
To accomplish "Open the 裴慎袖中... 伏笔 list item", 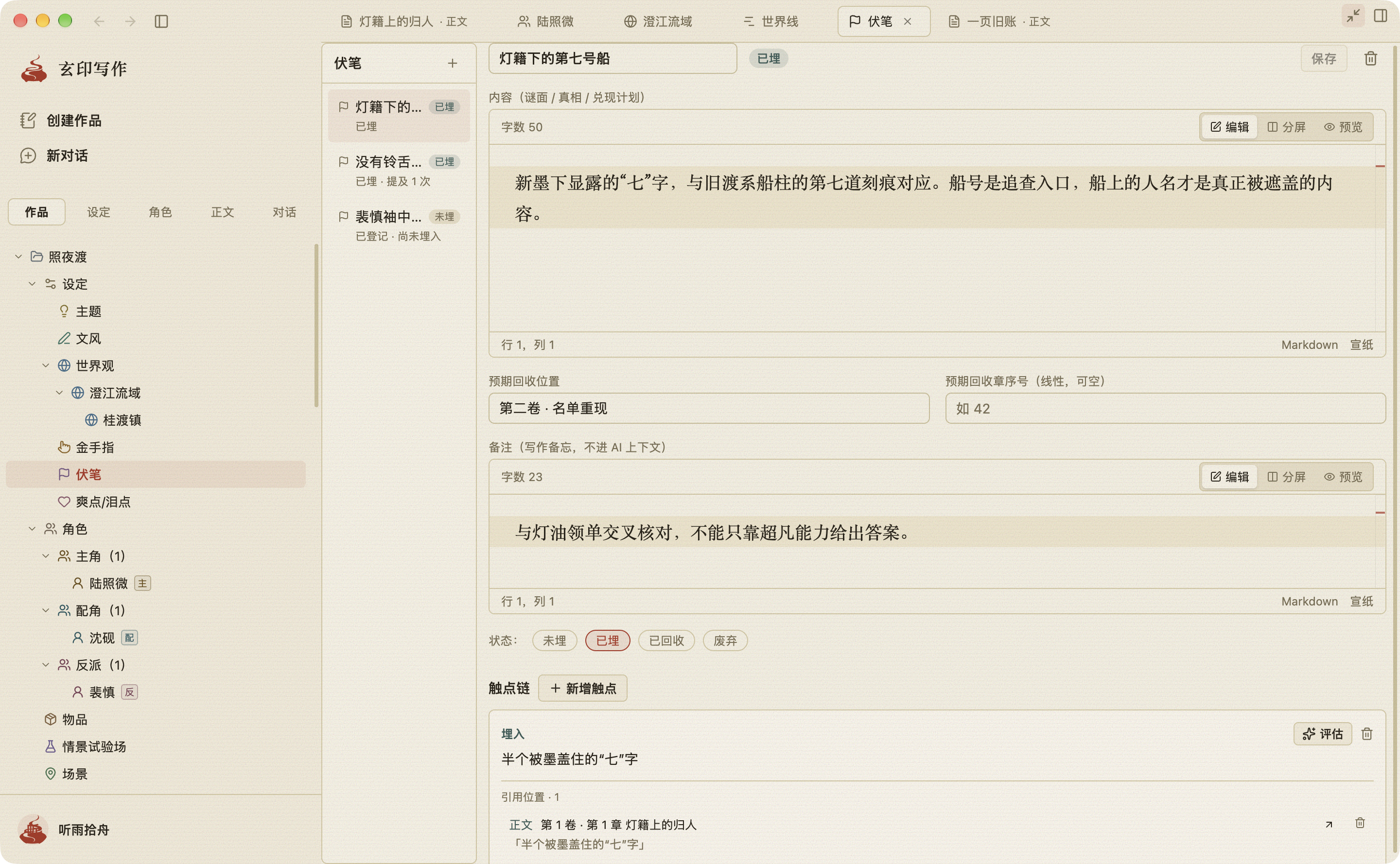I will [x=399, y=225].
